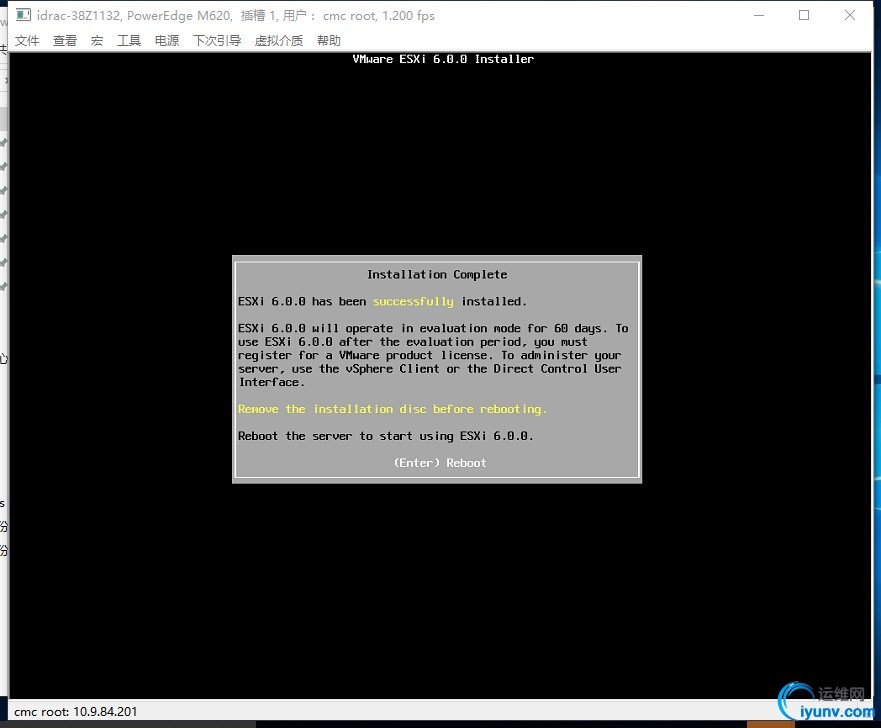Open the 宏 menu

click(x=97, y=40)
